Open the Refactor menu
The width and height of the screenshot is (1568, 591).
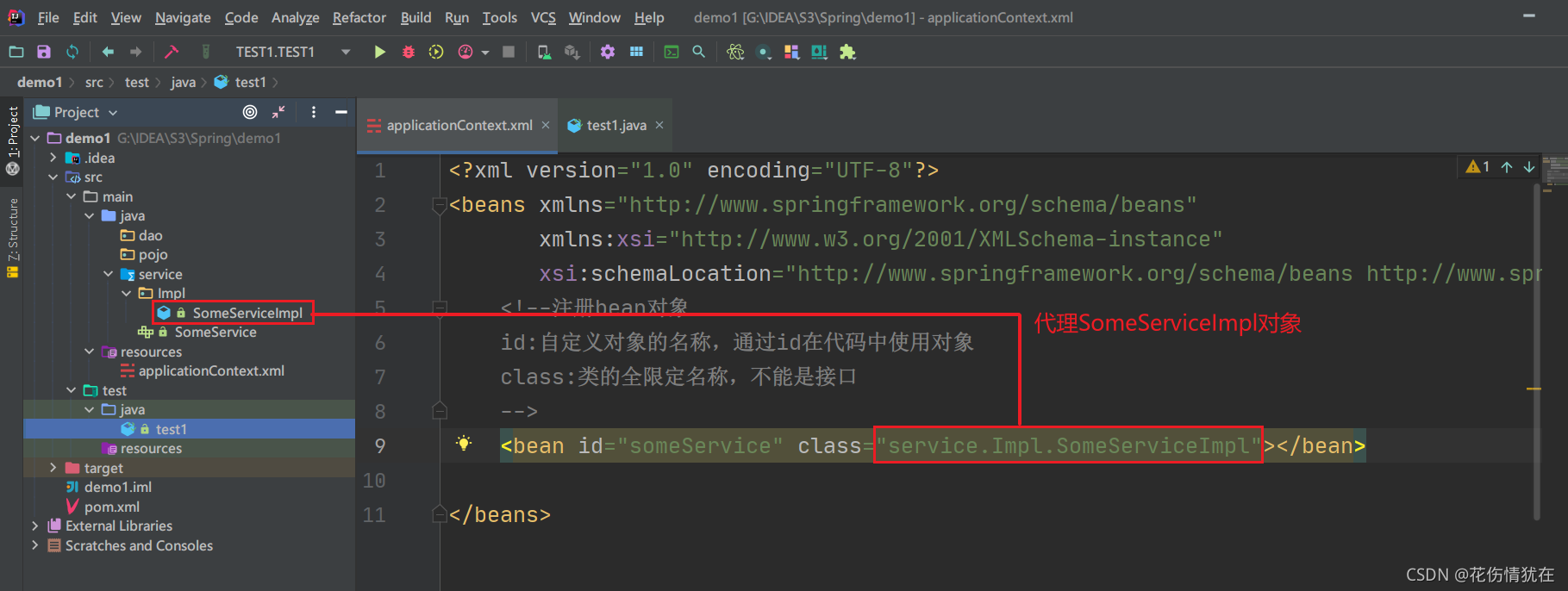[x=359, y=17]
